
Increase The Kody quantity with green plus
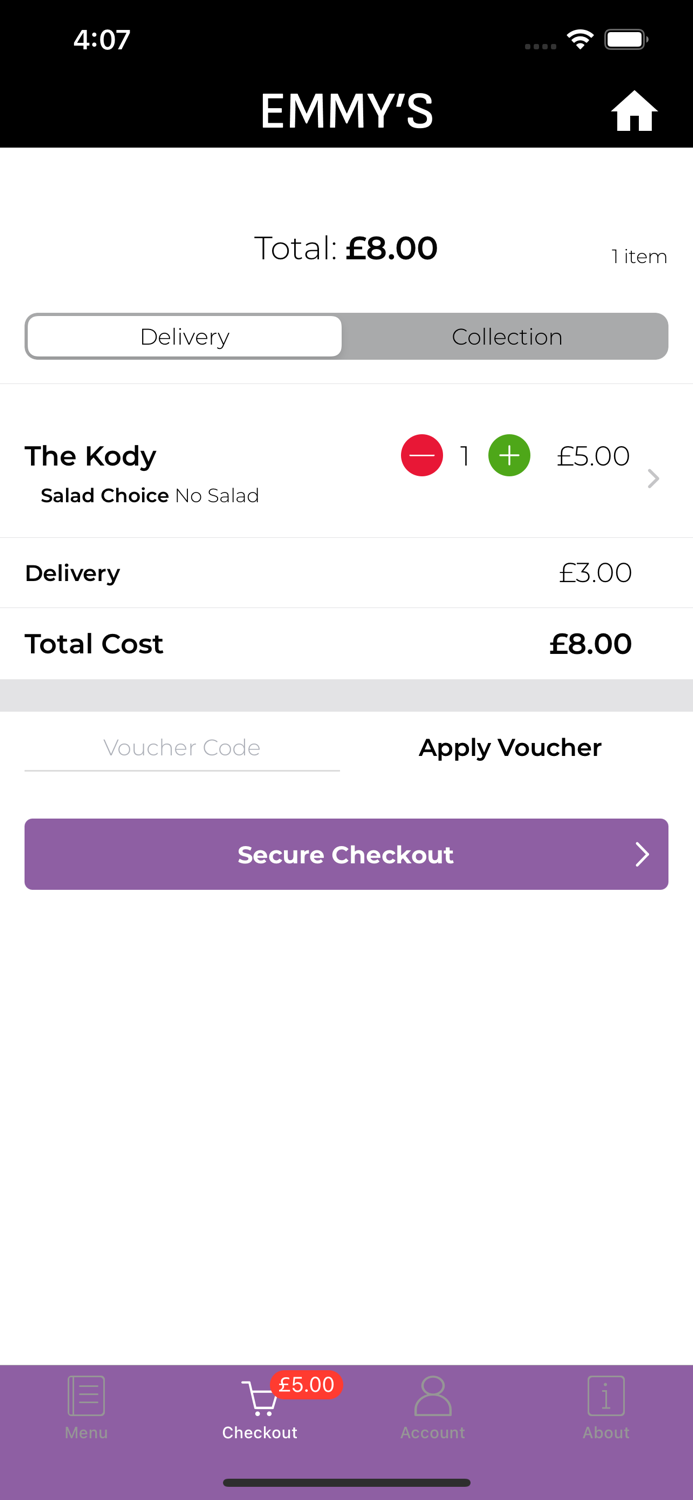pos(509,456)
